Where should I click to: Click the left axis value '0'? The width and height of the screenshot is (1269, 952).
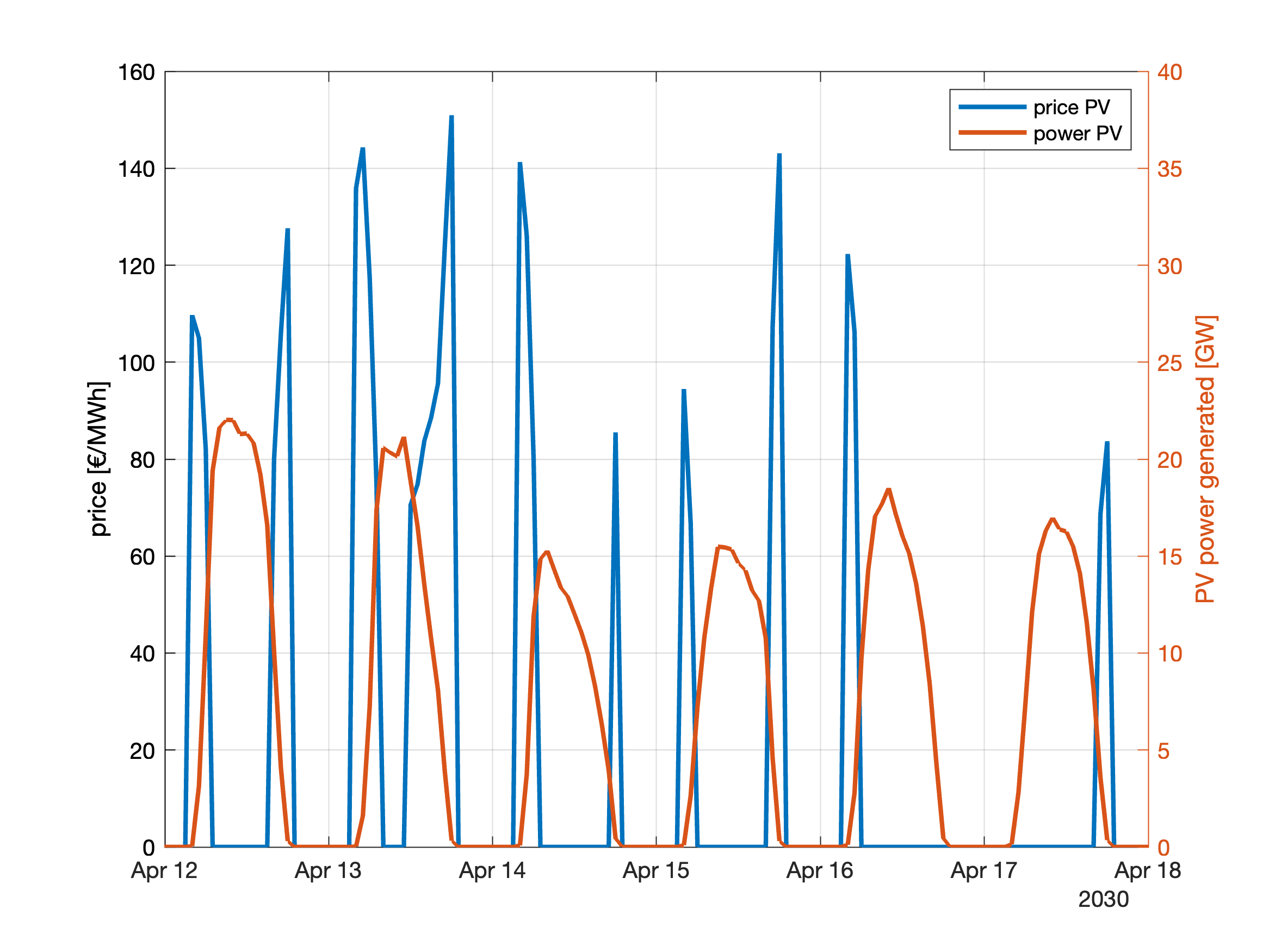(x=149, y=848)
